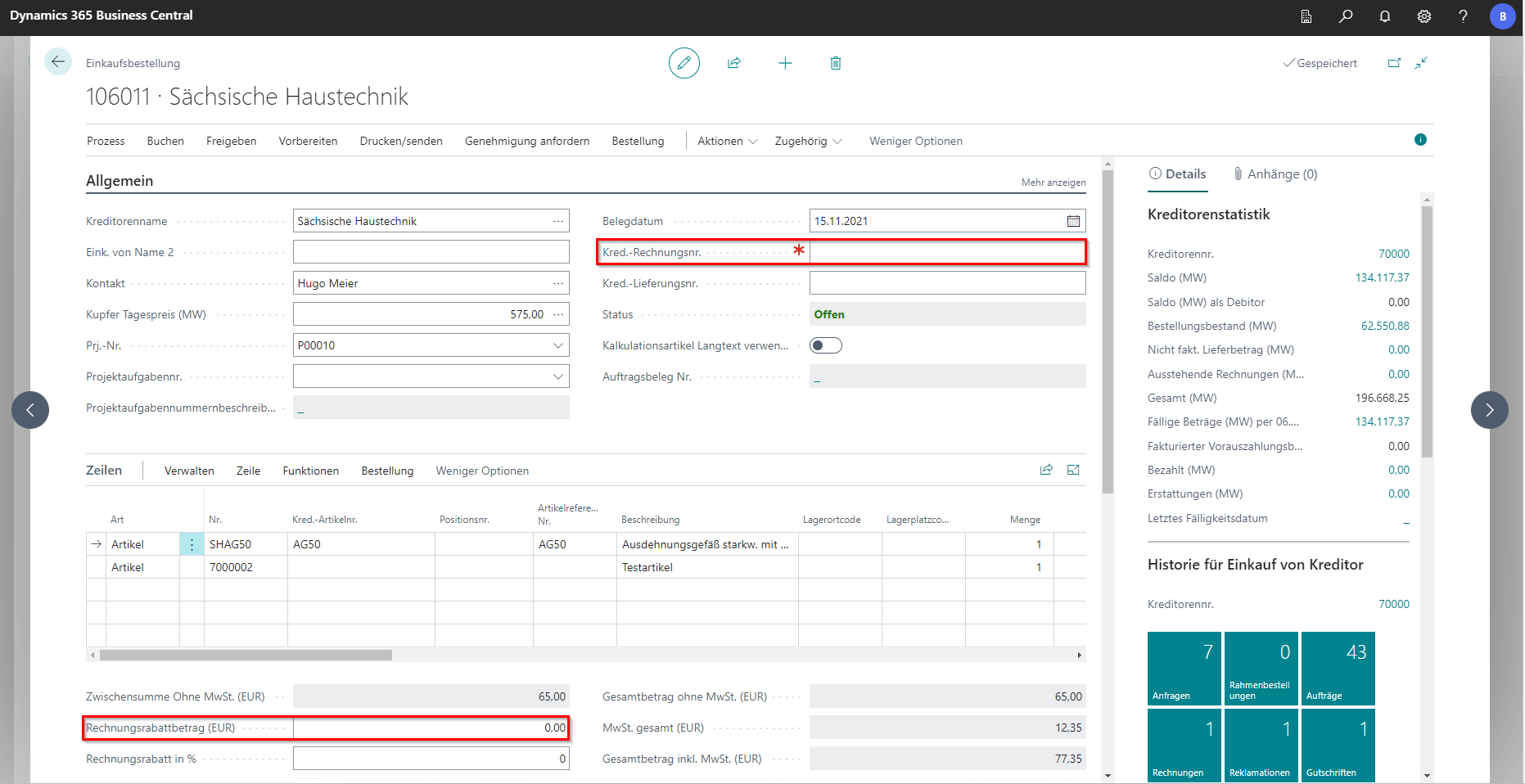Click the Mehr anzeigen link
1525x784 pixels.
pos(1053,182)
